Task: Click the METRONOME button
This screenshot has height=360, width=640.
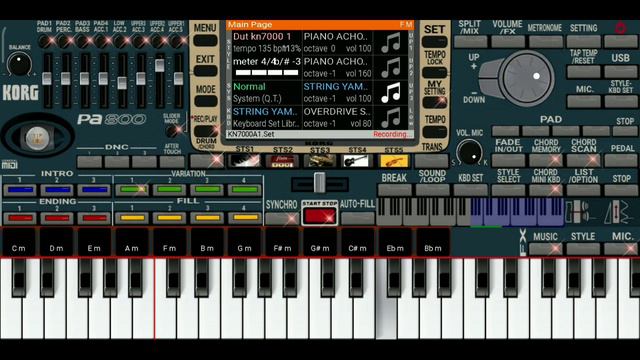Action: [x=546, y=41]
